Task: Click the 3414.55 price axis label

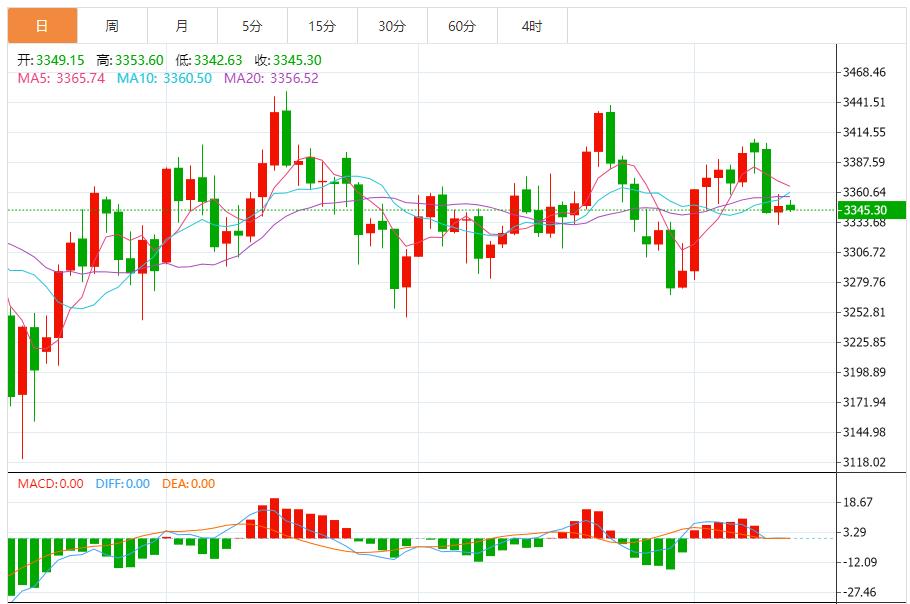Action: [864, 132]
